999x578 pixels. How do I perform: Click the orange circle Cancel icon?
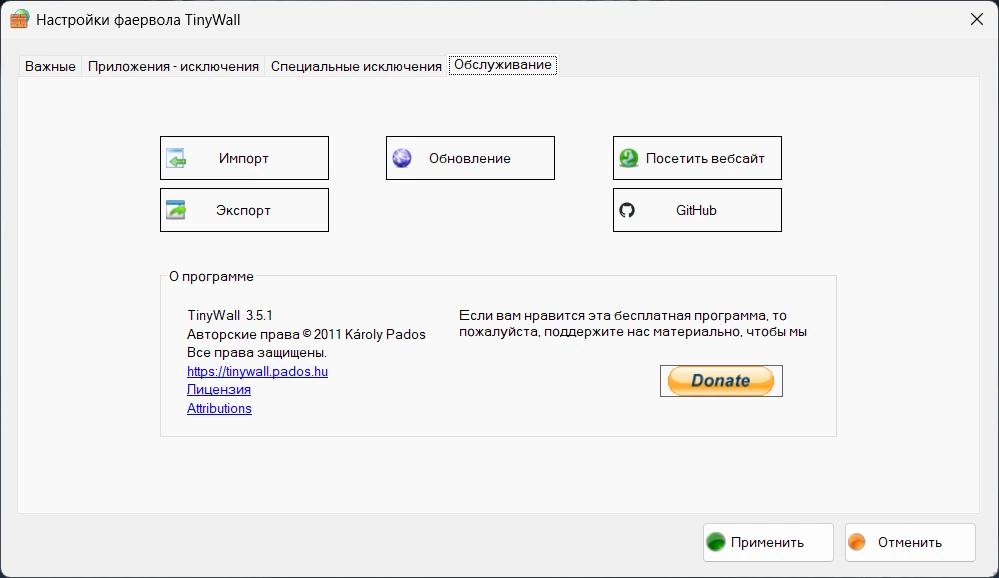tap(858, 542)
